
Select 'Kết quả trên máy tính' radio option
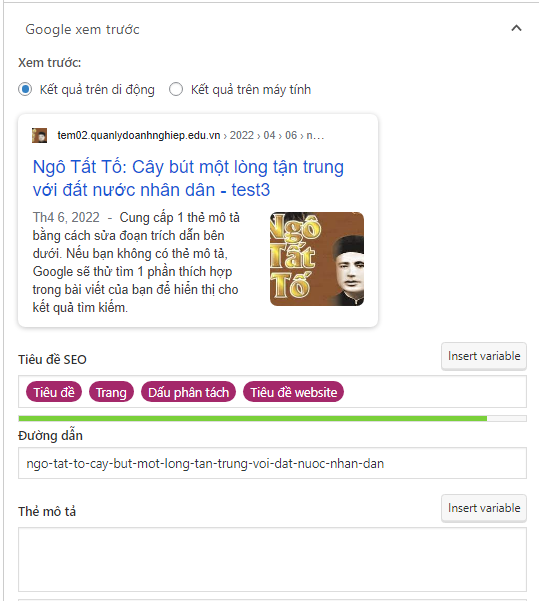[176, 89]
